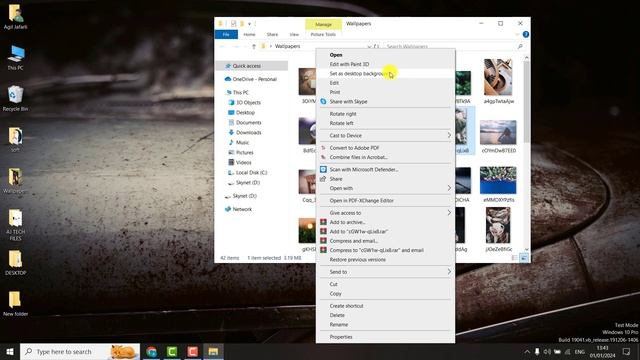Switch to the View ribbon tab
640x360 pixels.
pos(294,35)
